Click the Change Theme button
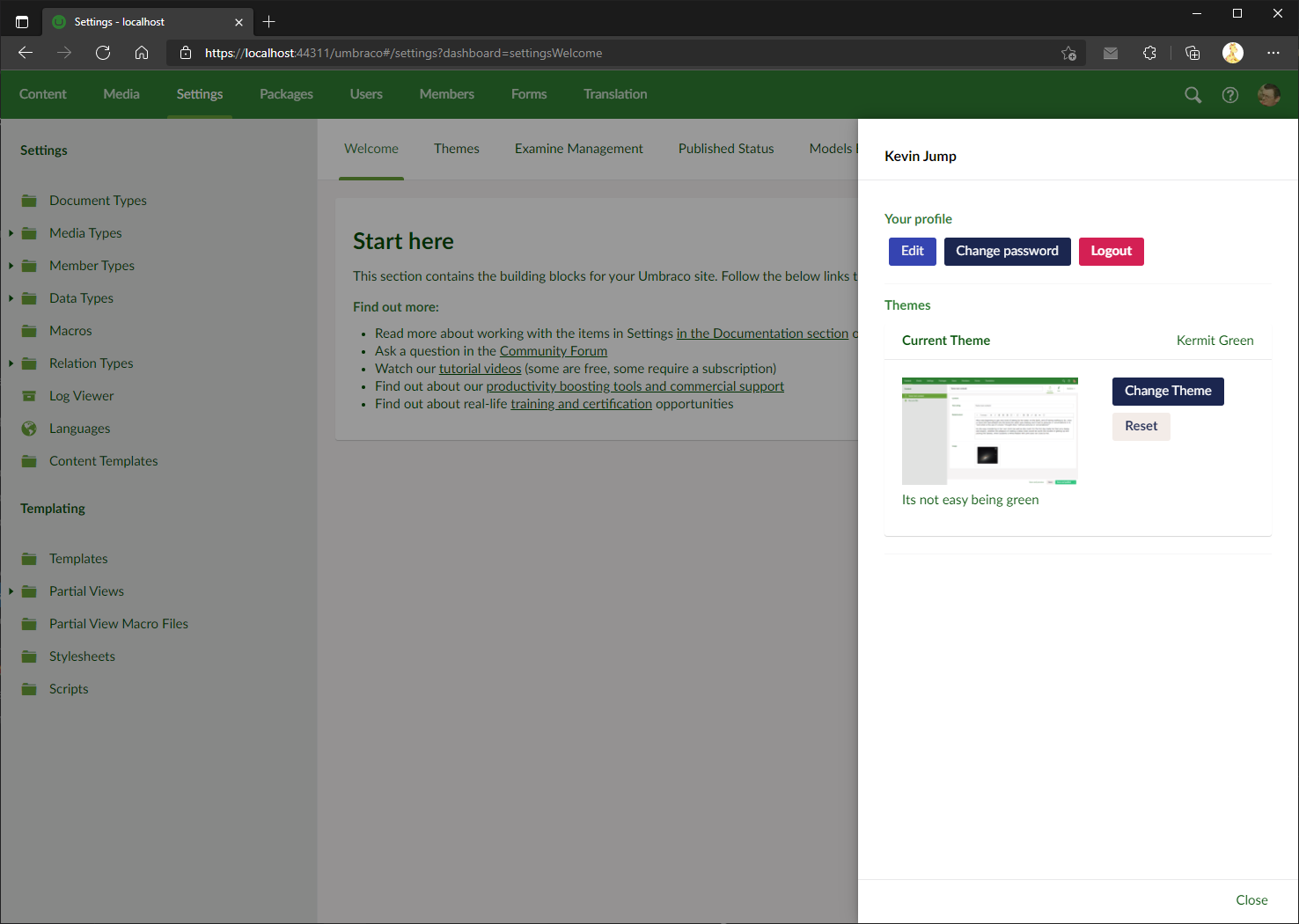1299x924 pixels. coord(1168,392)
